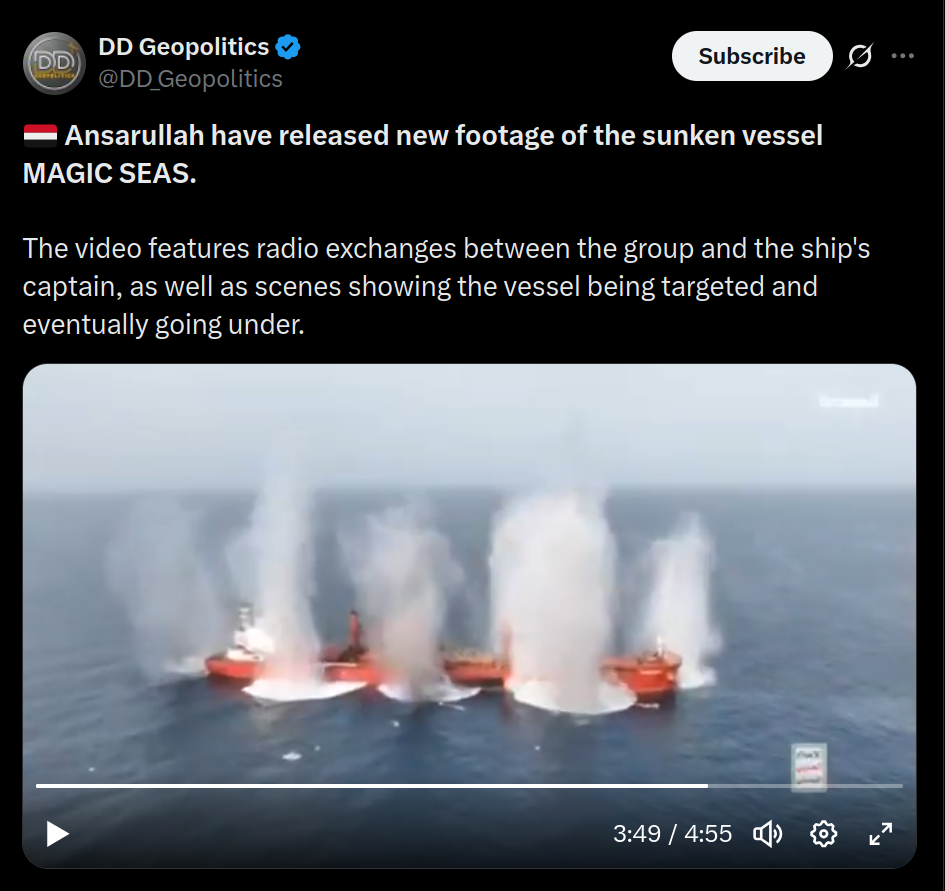Open the video settings gear
This screenshot has height=891, width=945.
pyautogui.click(x=824, y=834)
